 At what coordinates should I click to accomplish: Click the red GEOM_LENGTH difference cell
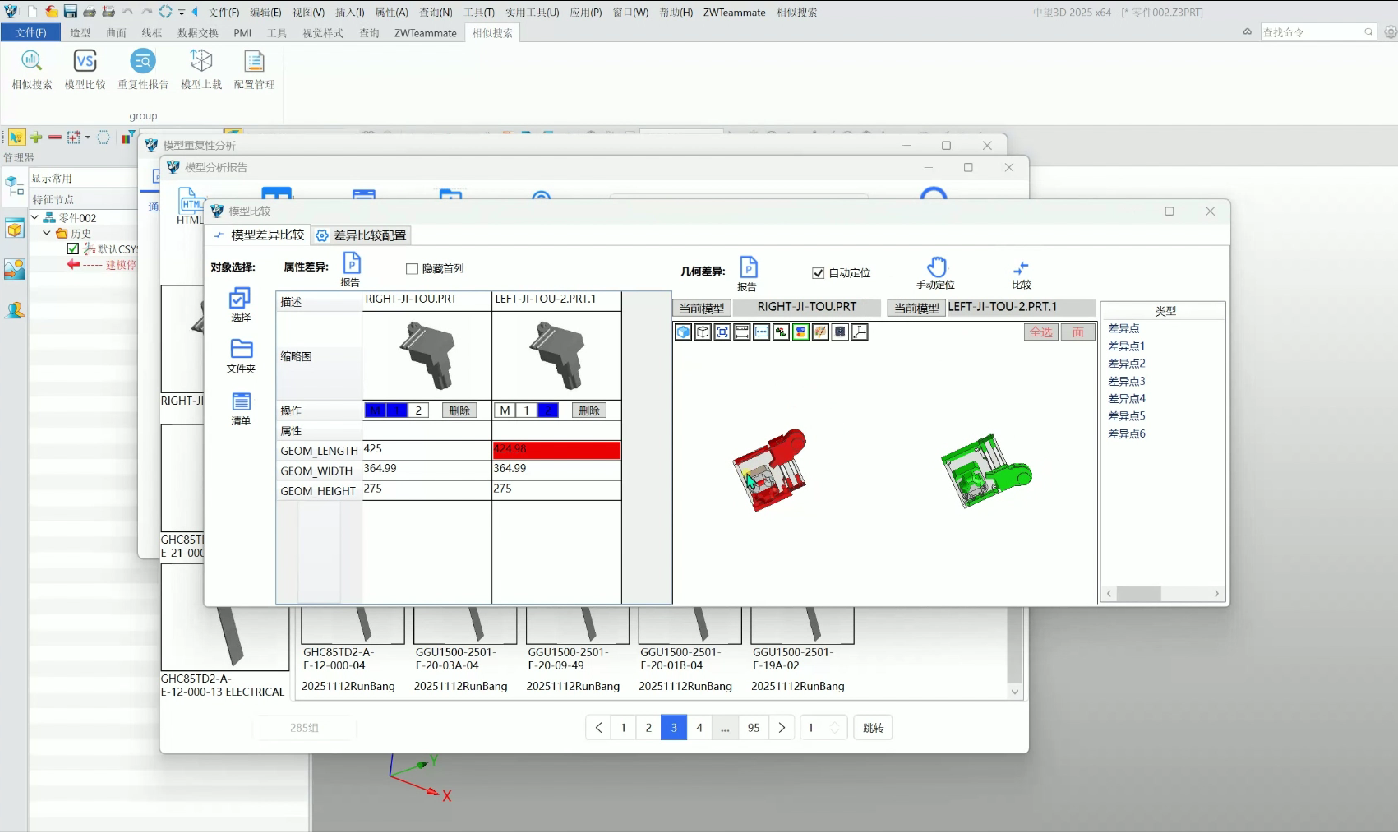pos(556,451)
